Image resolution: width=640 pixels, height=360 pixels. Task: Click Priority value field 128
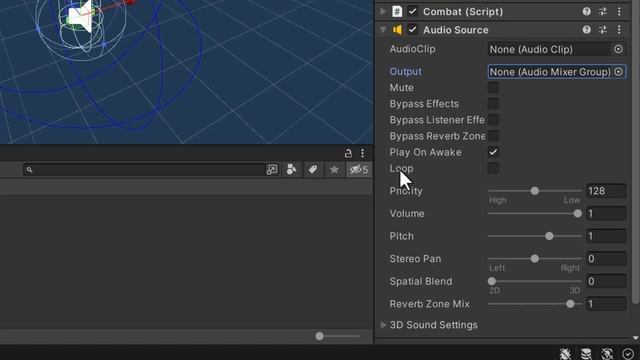click(606, 191)
